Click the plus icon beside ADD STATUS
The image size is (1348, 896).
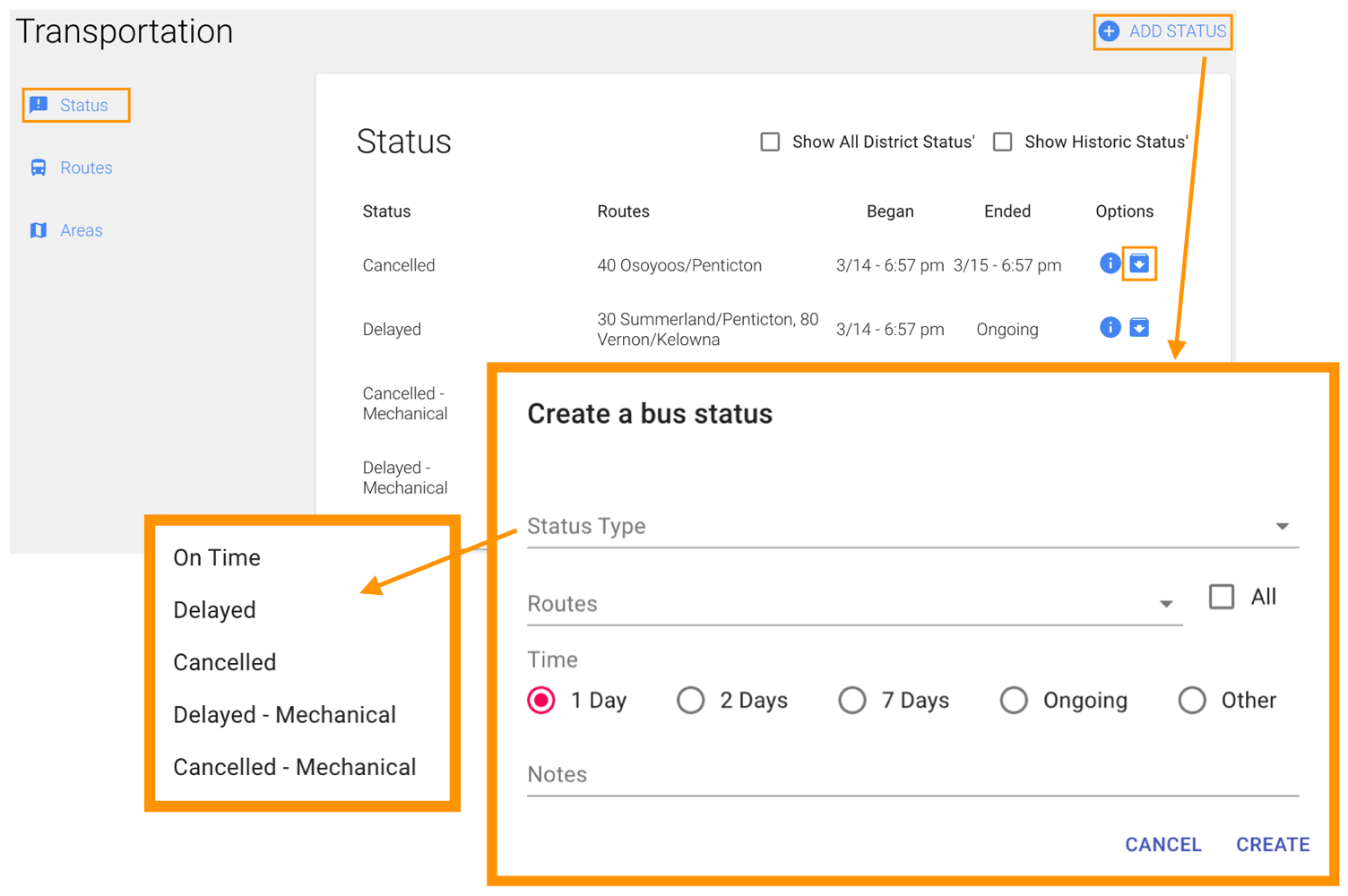[x=1109, y=31]
